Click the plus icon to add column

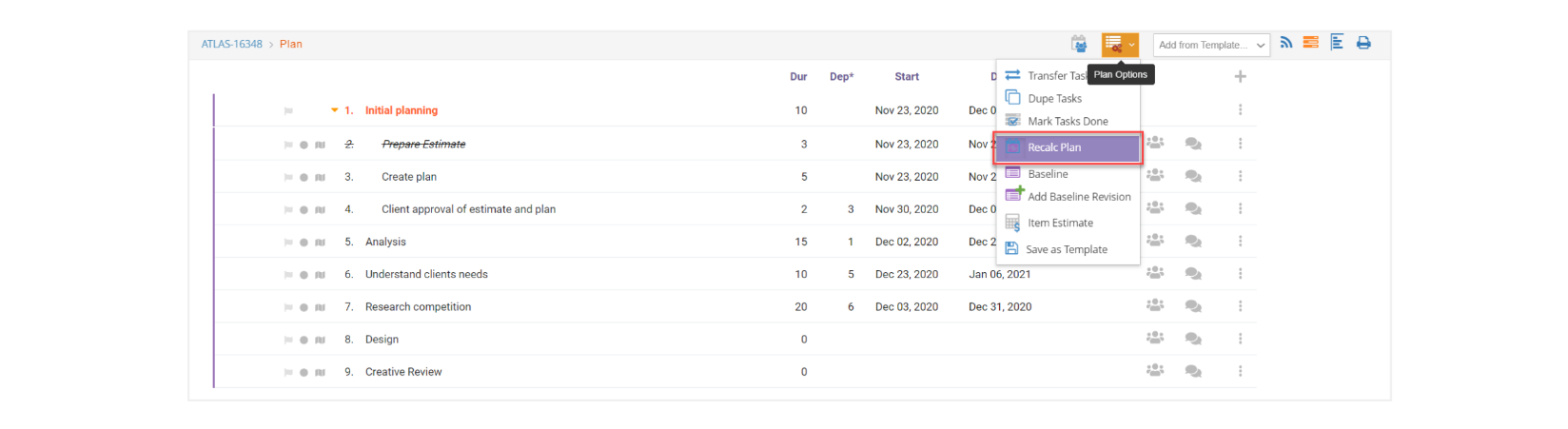[x=1240, y=76]
